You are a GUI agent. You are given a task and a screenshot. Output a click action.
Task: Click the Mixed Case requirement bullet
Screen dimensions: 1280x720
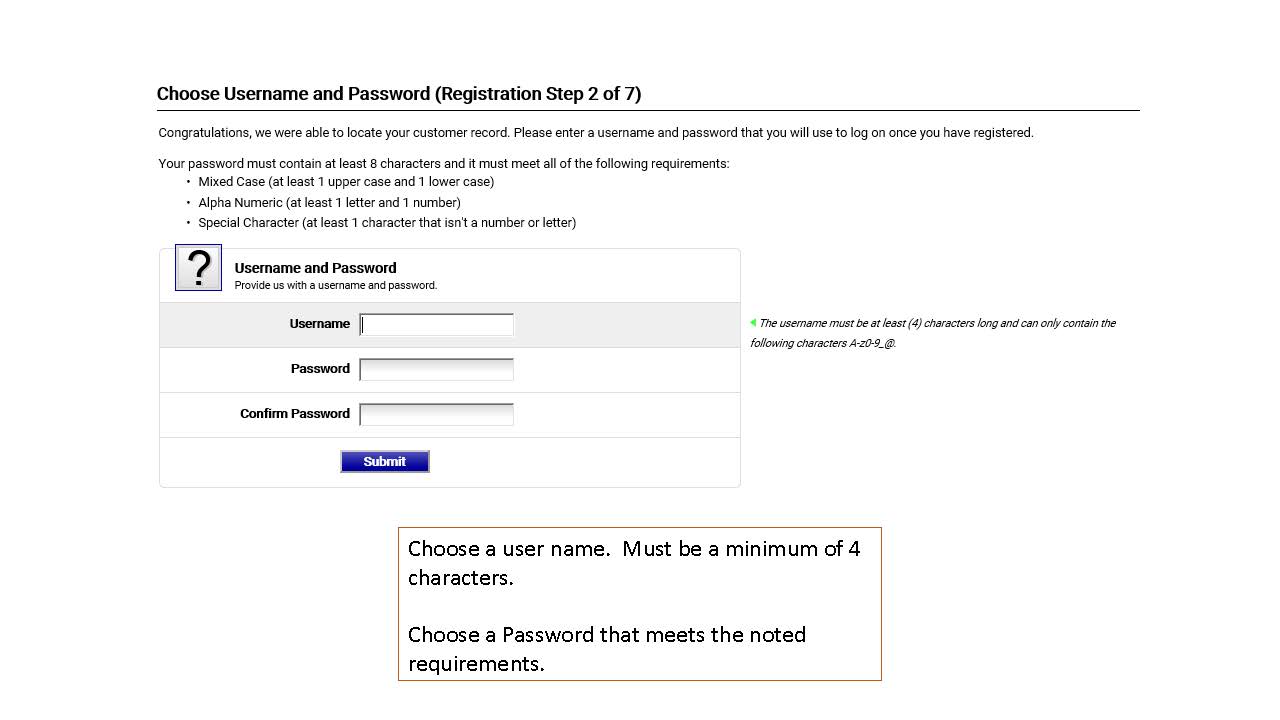tap(345, 182)
